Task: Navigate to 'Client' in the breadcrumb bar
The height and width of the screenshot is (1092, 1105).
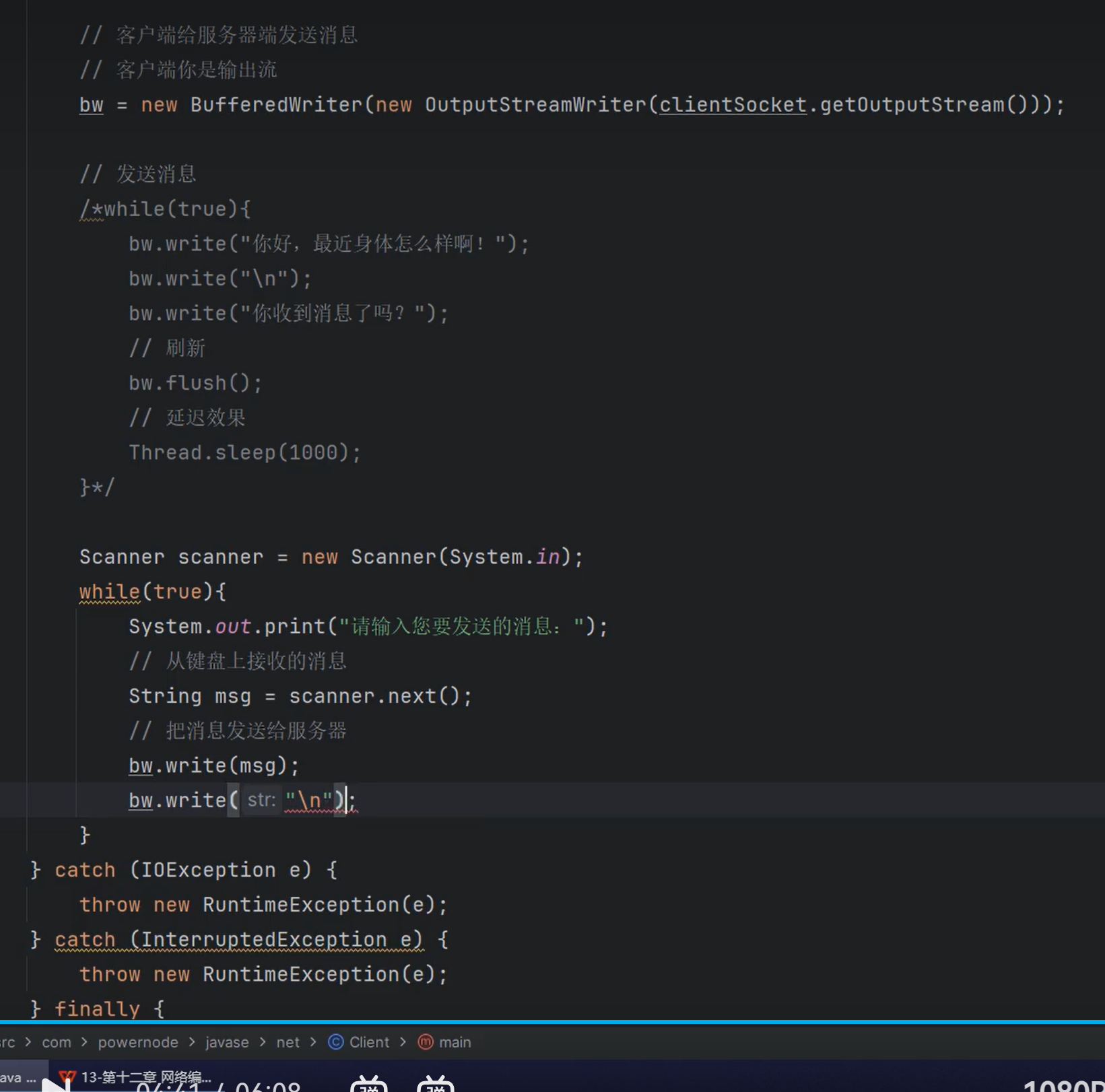Action: click(x=369, y=1042)
